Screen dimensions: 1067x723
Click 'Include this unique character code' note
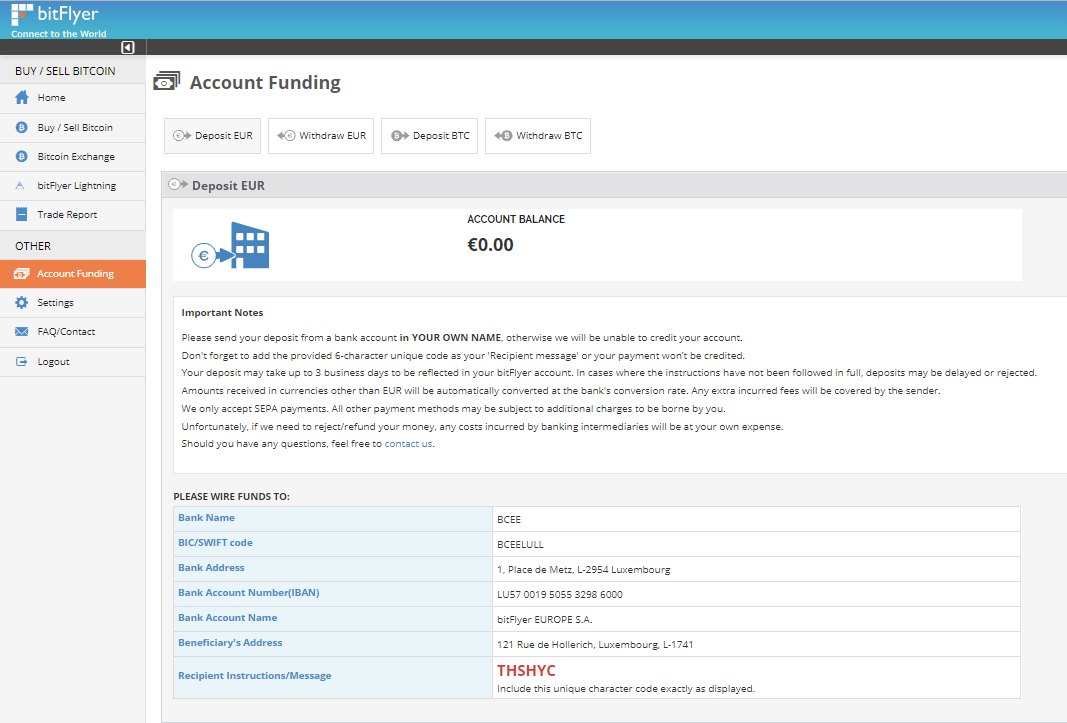pyautogui.click(x=625, y=689)
